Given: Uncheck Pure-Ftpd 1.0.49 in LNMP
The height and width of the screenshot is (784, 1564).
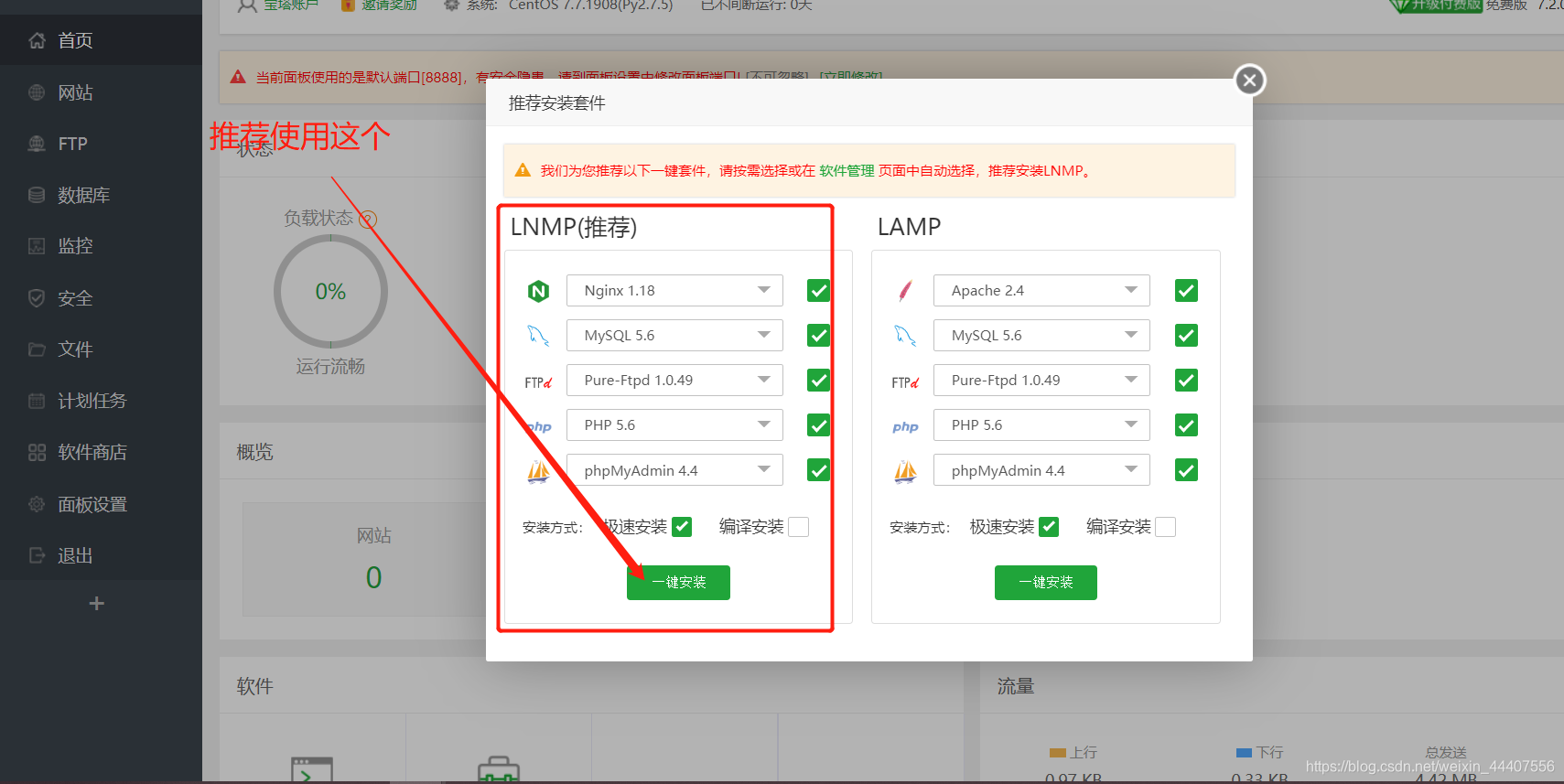Looking at the screenshot, I should pyautogui.click(x=818, y=381).
